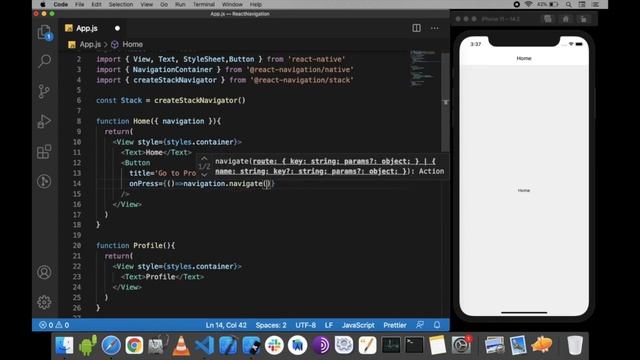640x360 pixels.
Task: Open Notes from the Dock
Action: pos(438,345)
